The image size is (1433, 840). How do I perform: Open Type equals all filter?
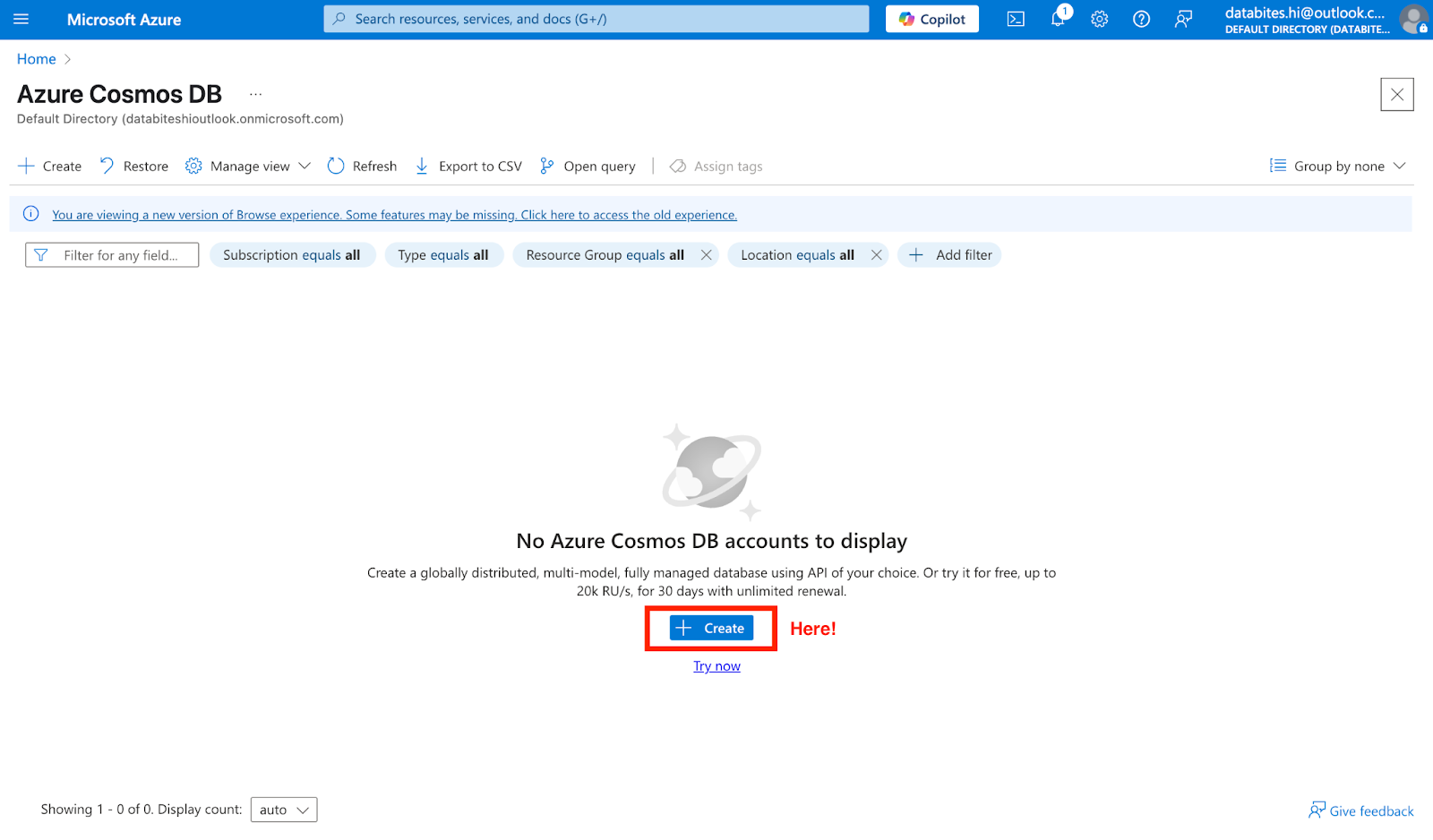(x=443, y=255)
